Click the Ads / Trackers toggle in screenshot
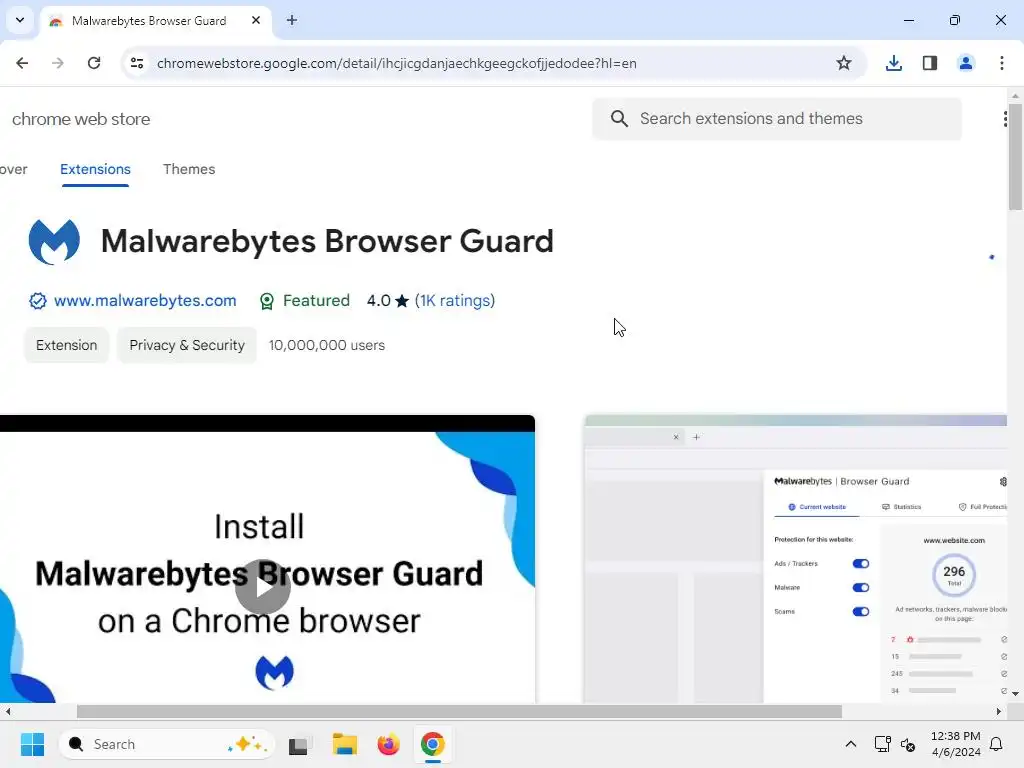 click(861, 564)
